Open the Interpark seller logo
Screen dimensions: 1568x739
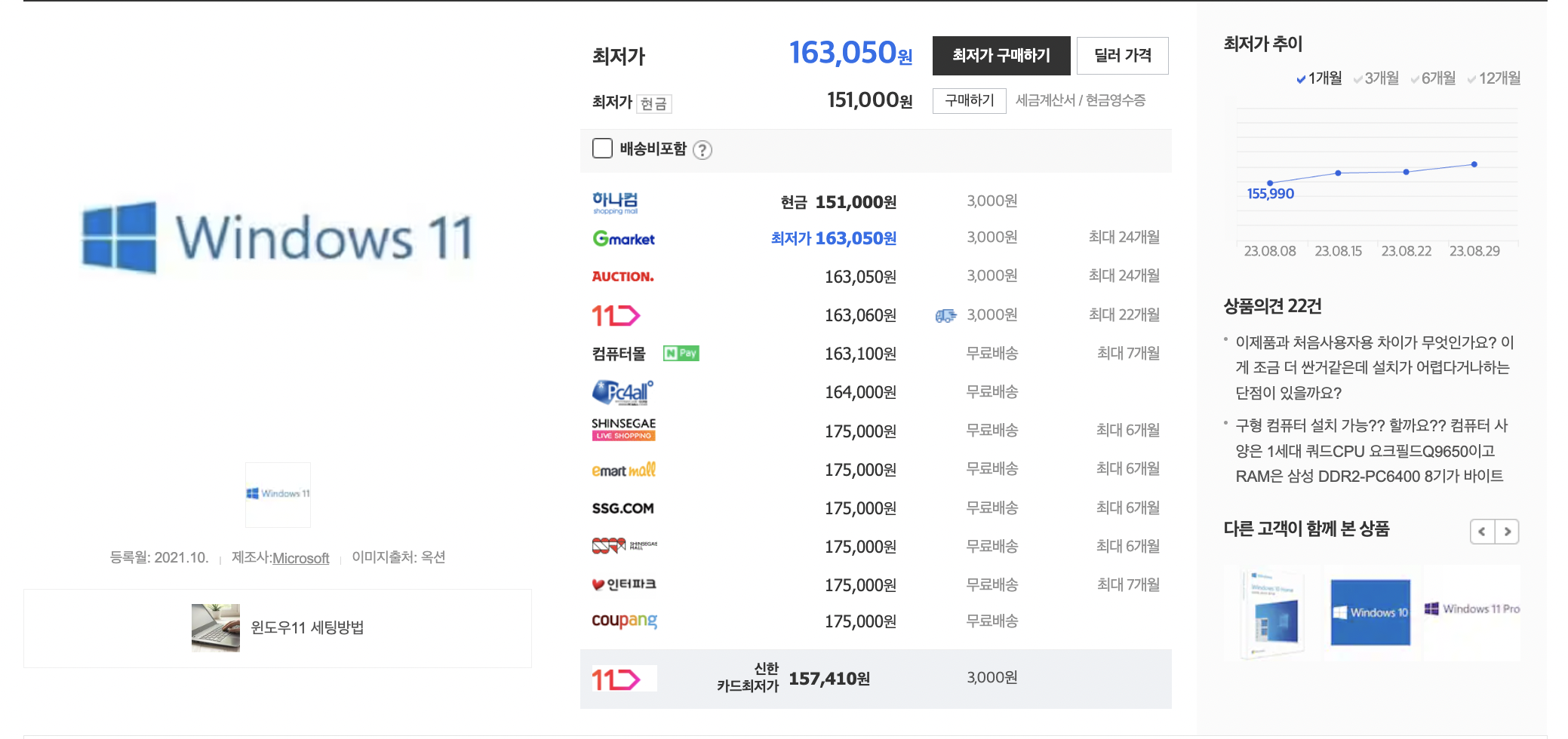pyautogui.click(x=624, y=584)
